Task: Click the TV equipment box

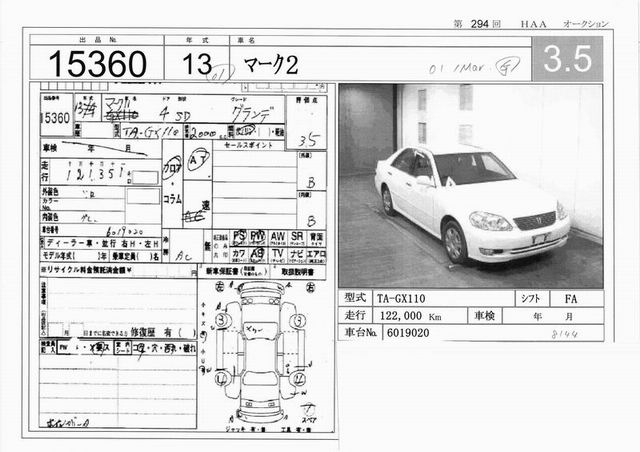Action: pos(279,253)
